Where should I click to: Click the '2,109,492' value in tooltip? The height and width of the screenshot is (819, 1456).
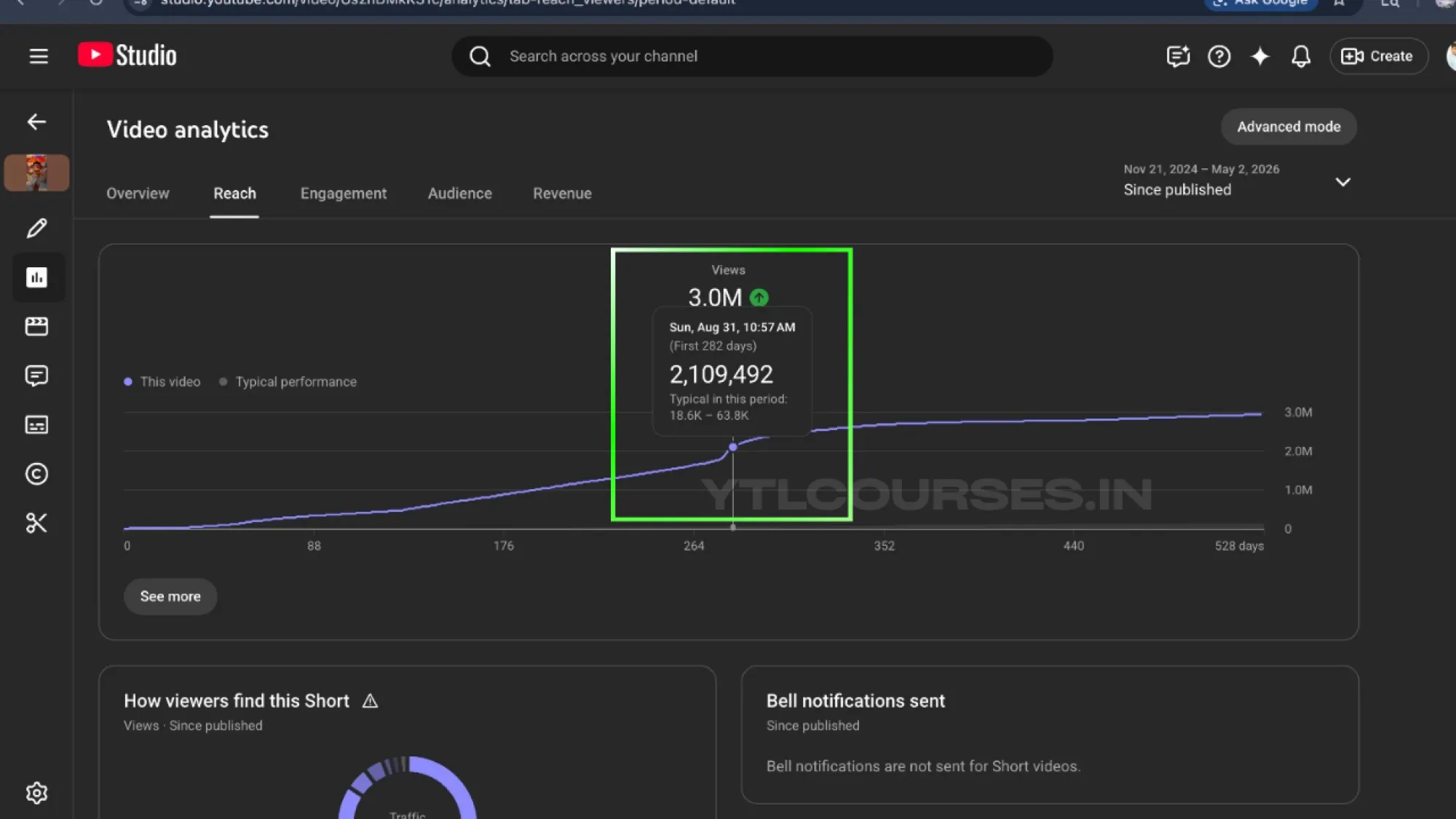click(721, 374)
